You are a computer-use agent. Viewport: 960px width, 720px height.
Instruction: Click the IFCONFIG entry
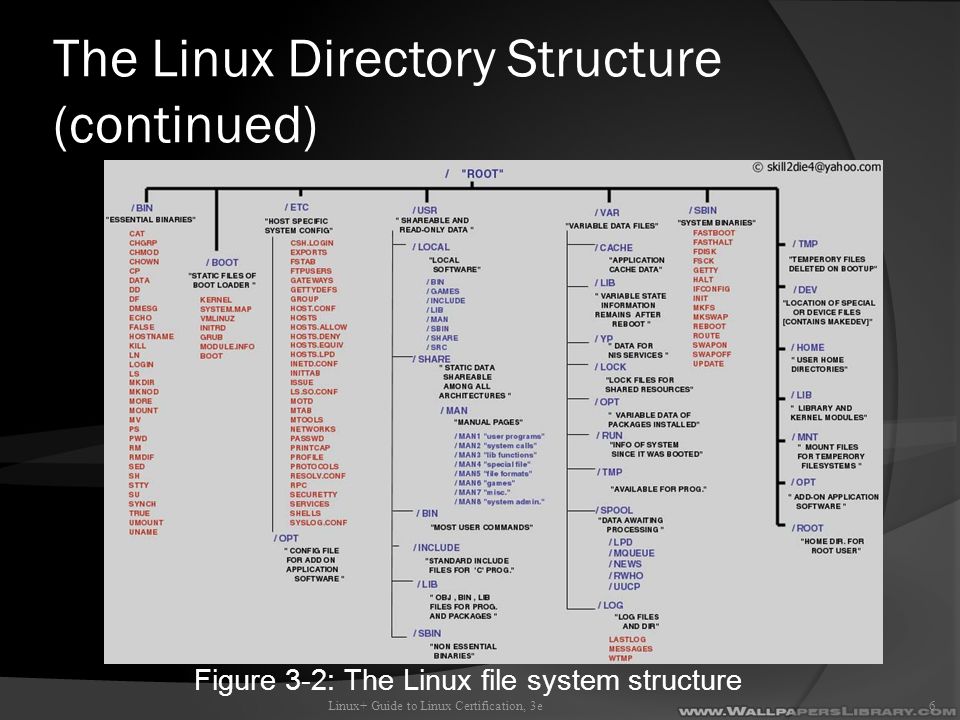tap(711, 289)
